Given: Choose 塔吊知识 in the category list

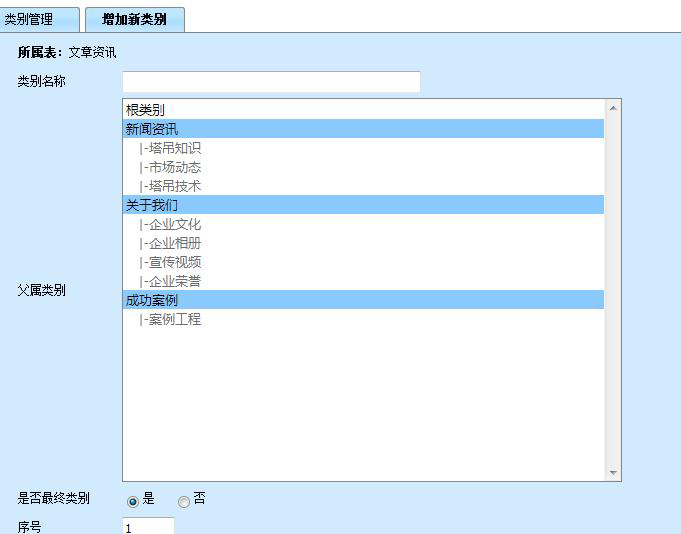Looking at the screenshot, I should coord(171,148).
